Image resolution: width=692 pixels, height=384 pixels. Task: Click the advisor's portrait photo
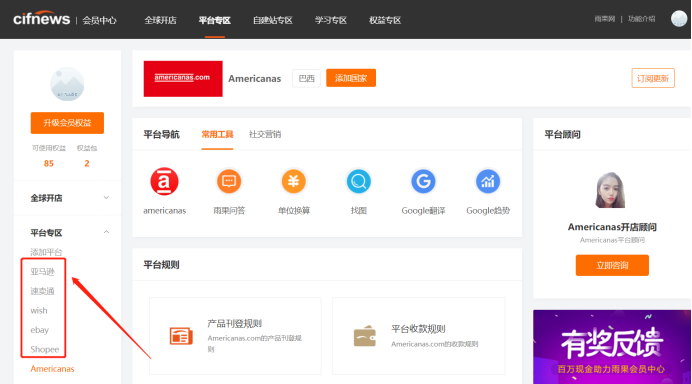610,190
